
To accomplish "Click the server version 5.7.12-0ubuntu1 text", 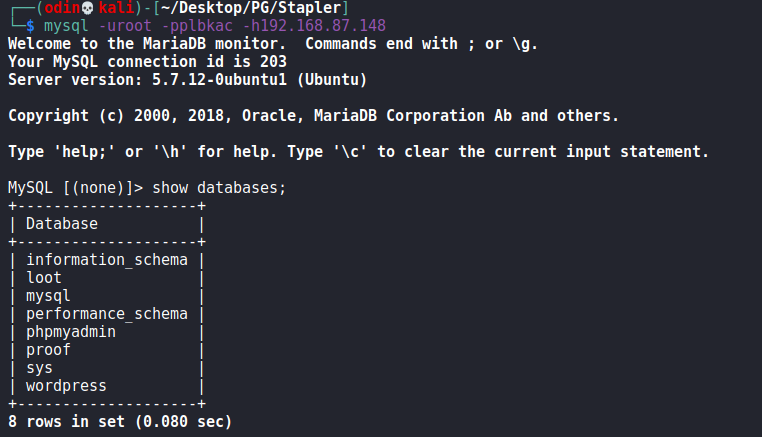I will pos(219,80).
